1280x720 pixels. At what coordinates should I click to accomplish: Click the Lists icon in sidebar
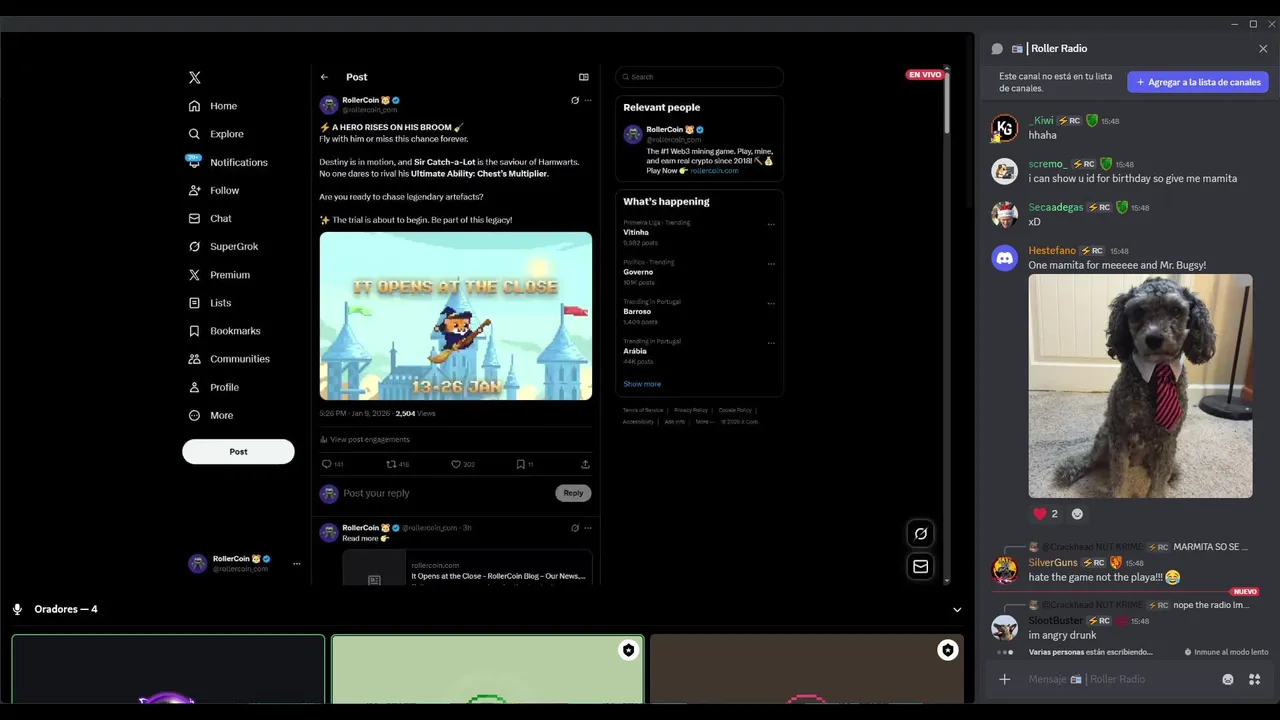[194, 303]
